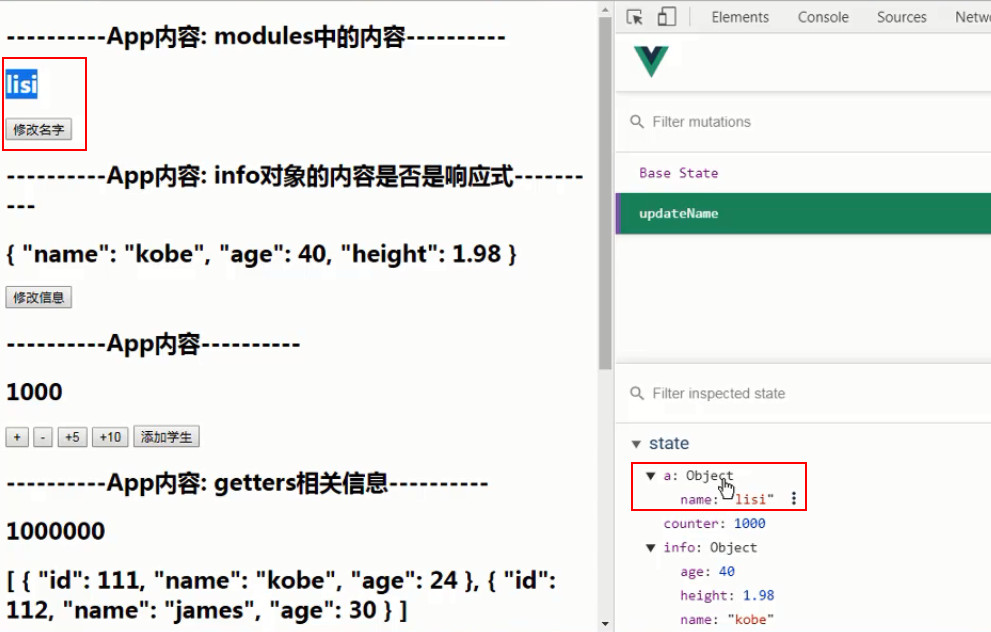The image size is (991, 632).
Task: Select the updateName mutation entry
Action: 803,213
